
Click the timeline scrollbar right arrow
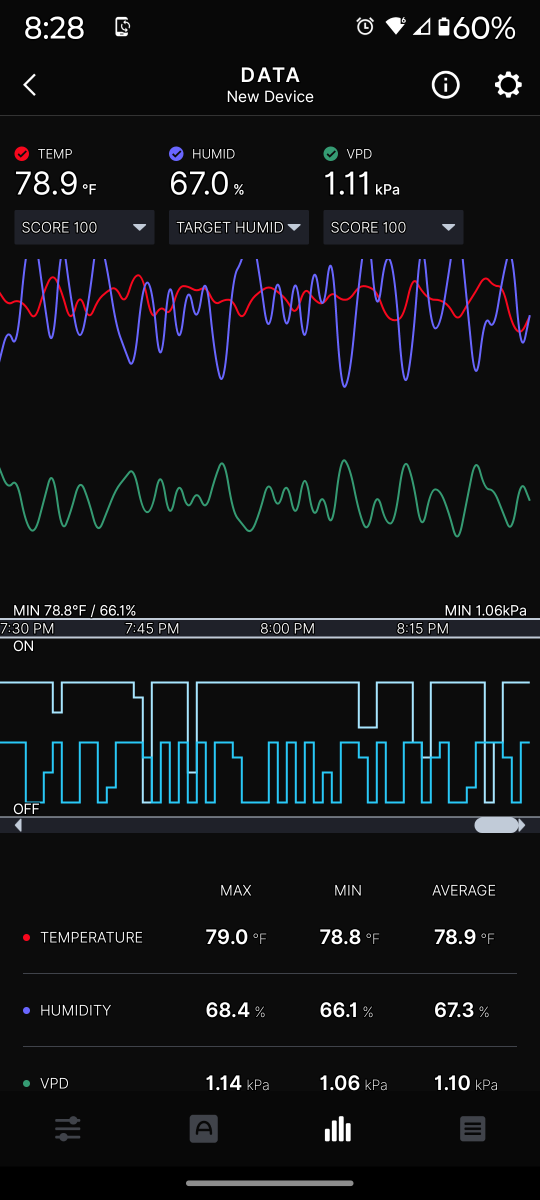pos(522,825)
